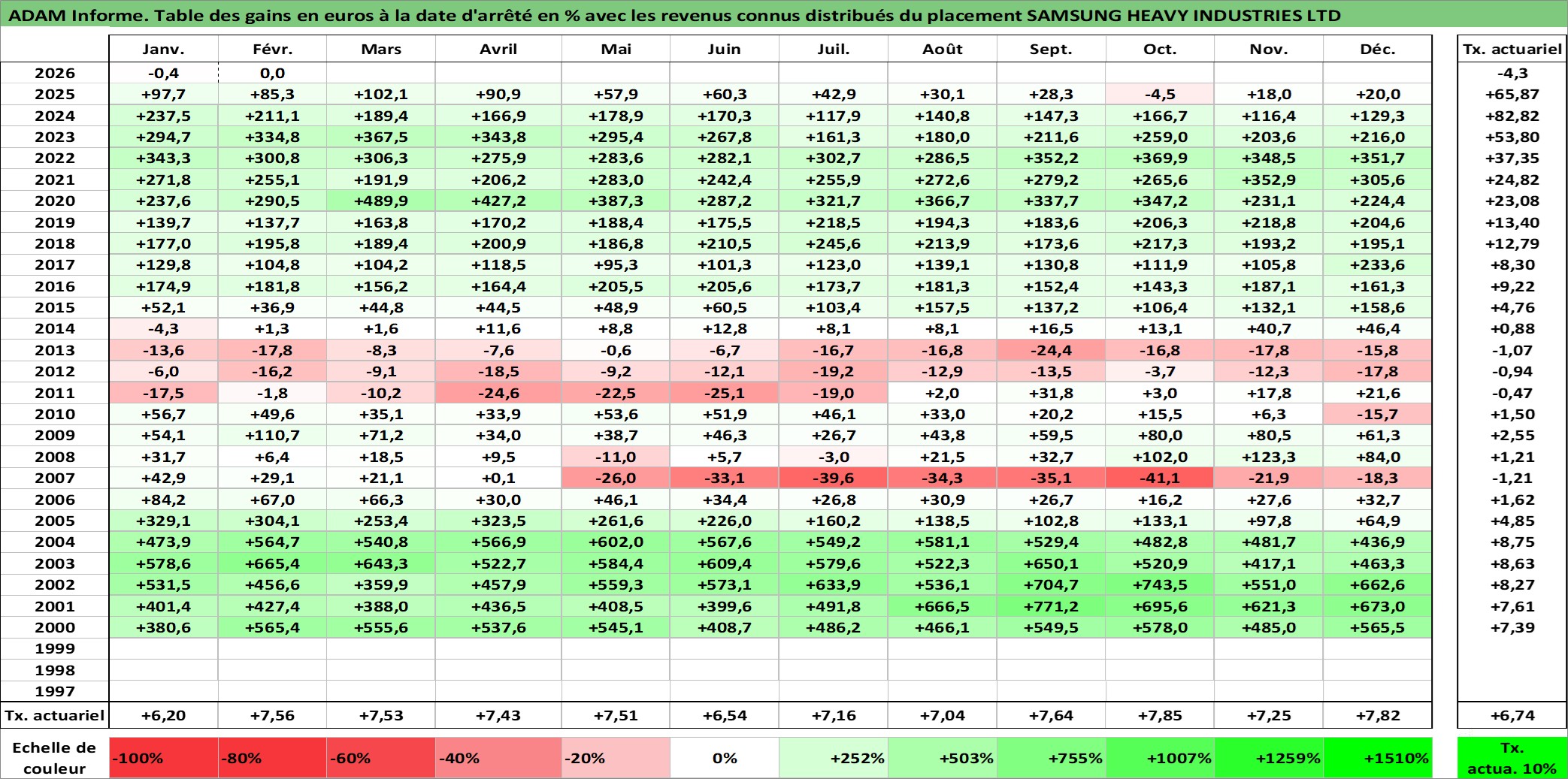Click the 'Echelle de couleur' label
Image resolution: width=1568 pixels, height=779 pixels.
point(55,758)
